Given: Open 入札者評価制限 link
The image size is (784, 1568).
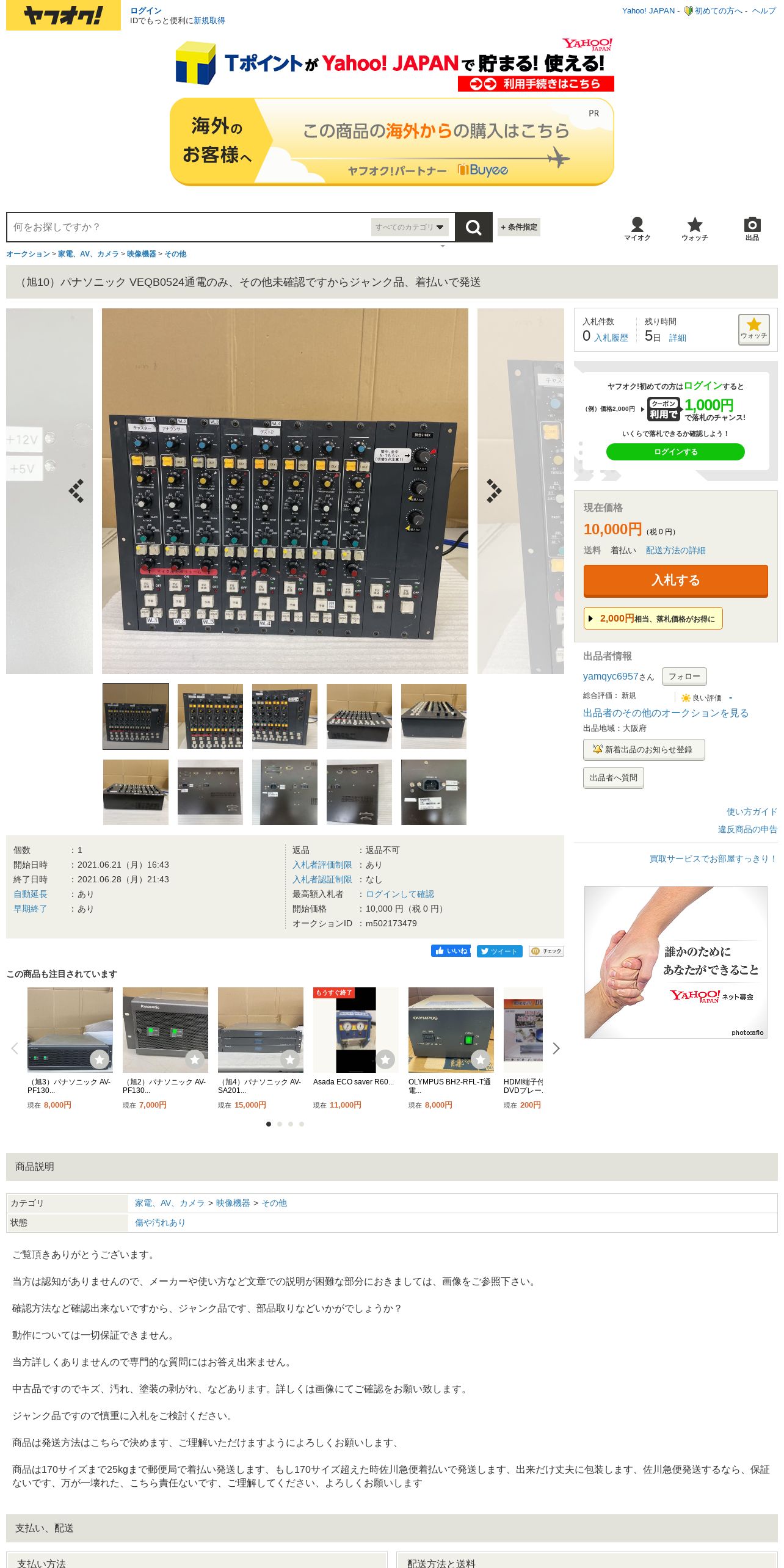Looking at the screenshot, I should (322, 865).
